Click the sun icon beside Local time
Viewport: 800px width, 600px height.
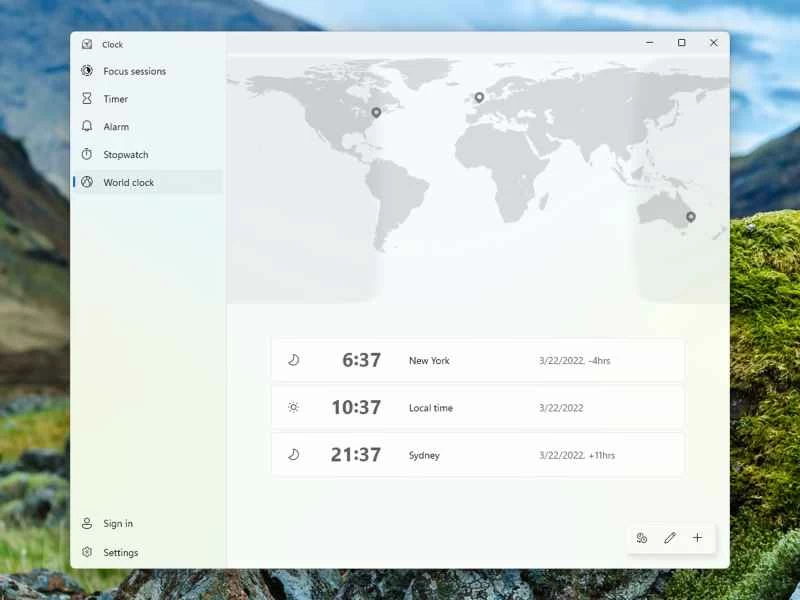point(294,407)
